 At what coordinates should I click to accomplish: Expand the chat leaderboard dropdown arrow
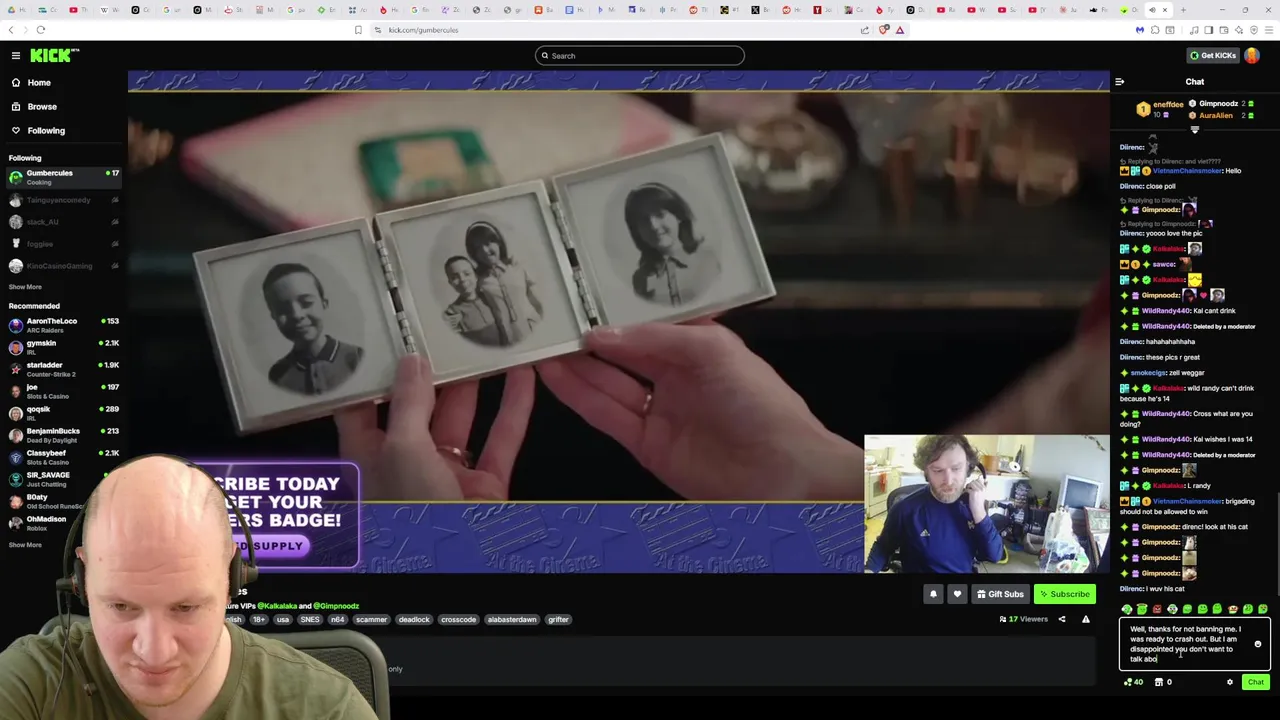coord(1194,129)
